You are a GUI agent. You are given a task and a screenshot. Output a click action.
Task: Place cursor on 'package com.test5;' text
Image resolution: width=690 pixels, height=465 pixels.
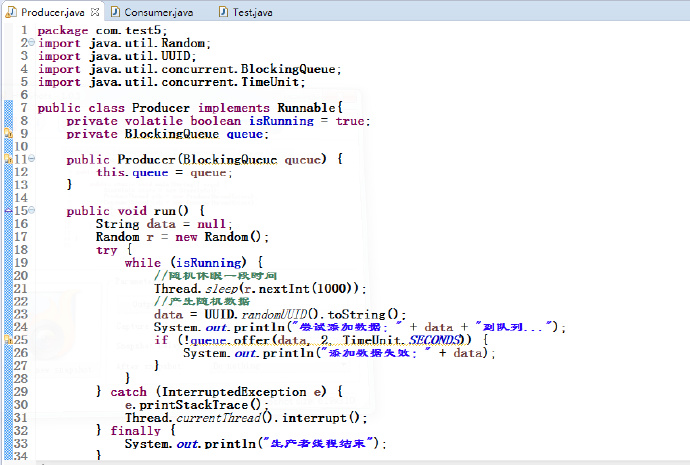click(x=102, y=30)
